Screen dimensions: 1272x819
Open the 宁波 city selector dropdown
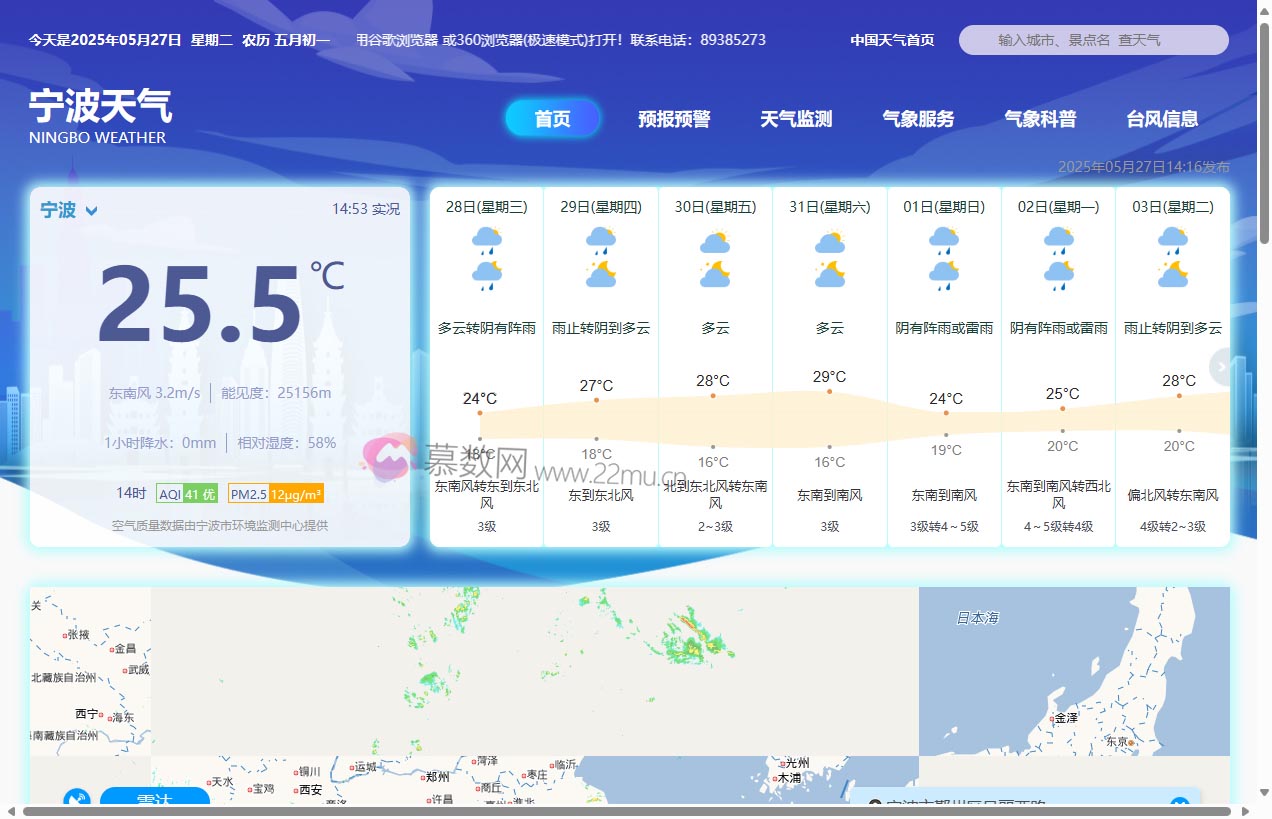point(69,211)
